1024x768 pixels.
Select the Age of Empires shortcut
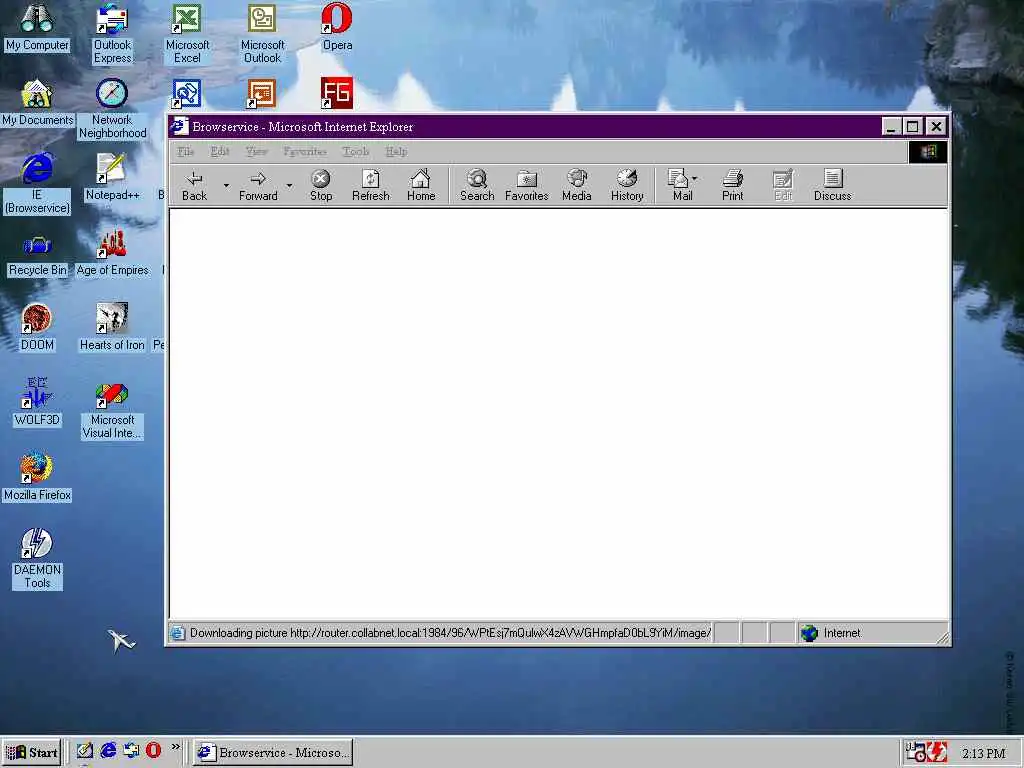[112, 253]
